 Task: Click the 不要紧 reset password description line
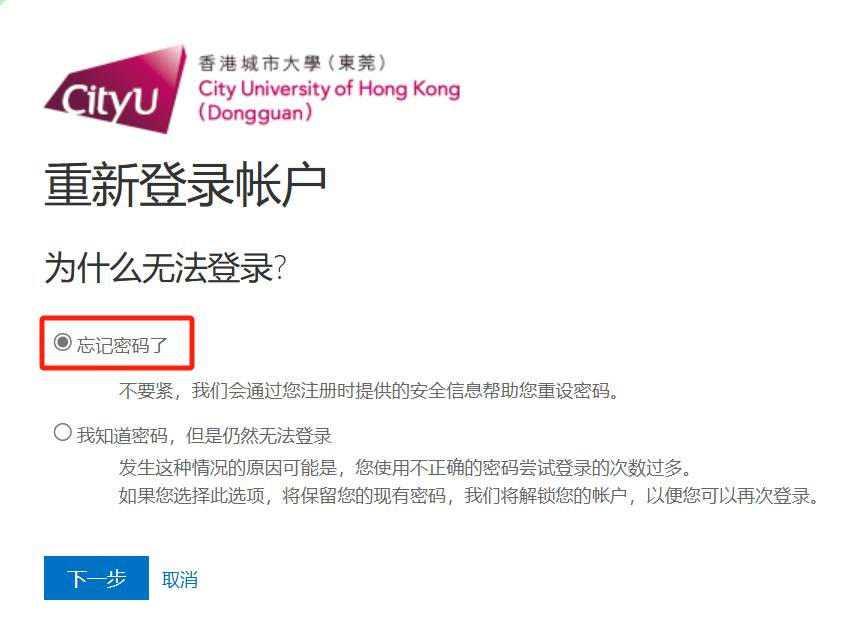(369, 390)
